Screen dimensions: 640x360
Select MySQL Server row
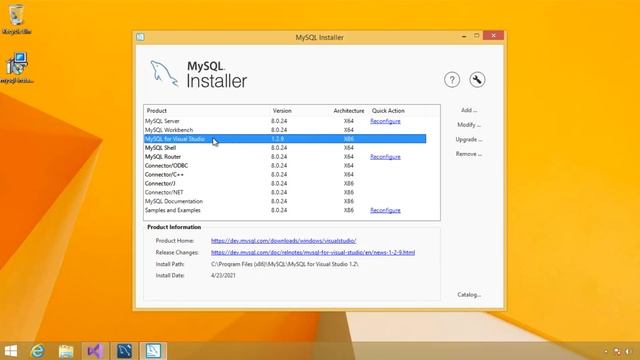tap(285, 121)
